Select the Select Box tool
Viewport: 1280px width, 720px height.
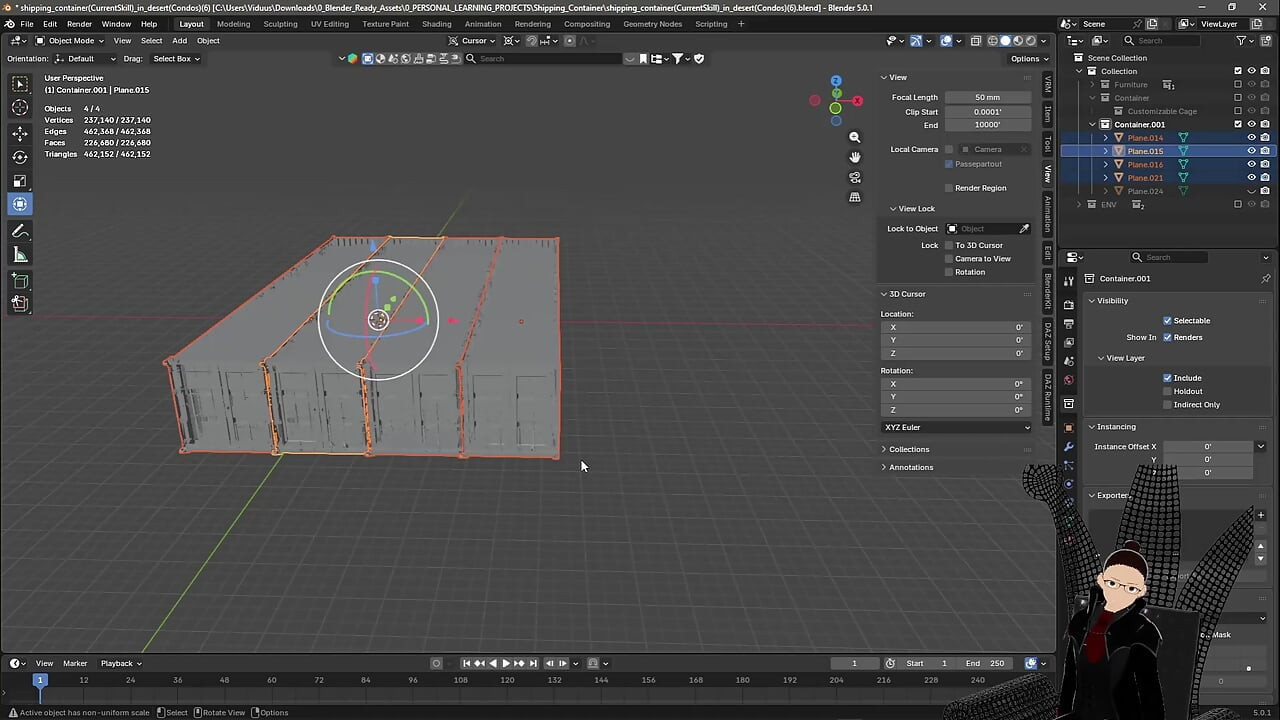pos(20,84)
